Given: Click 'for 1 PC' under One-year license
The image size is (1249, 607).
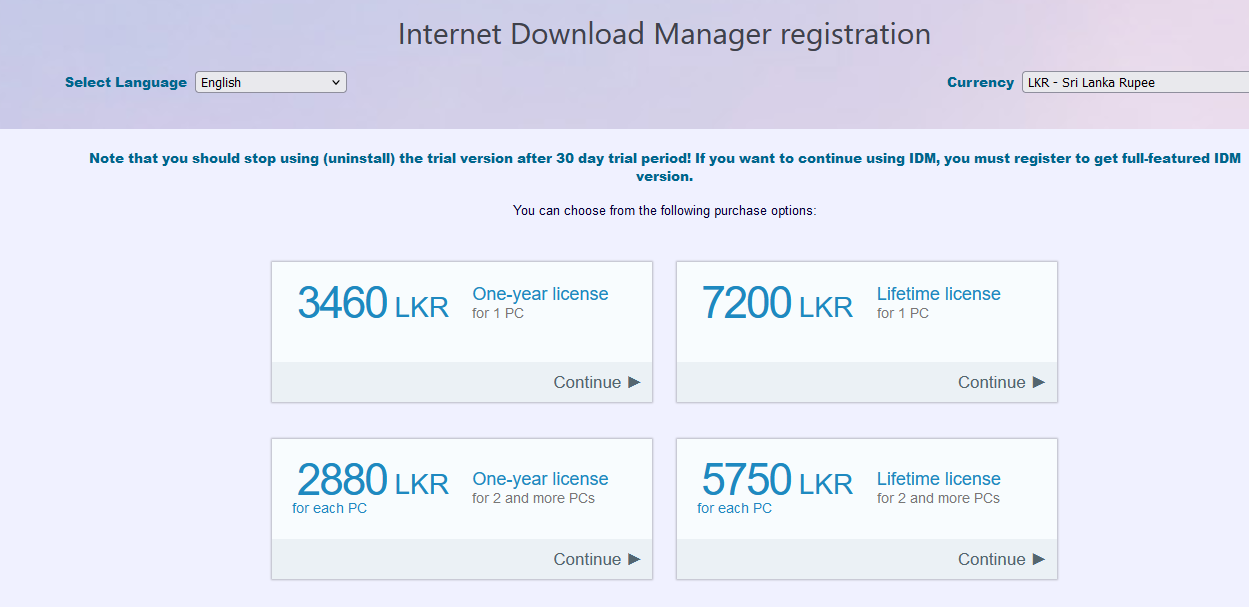Looking at the screenshot, I should pyautogui.click(x=498, y=313).
